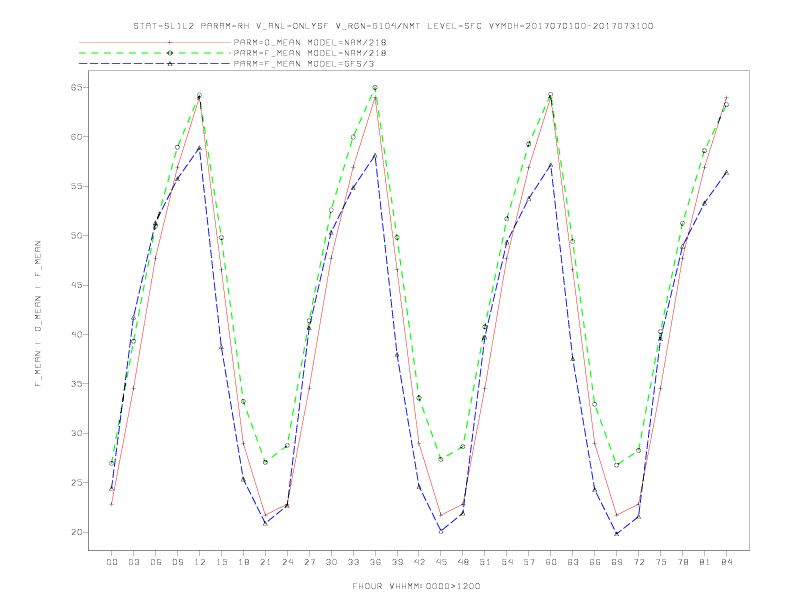Click y-axis tick value 45
The height and width of the screenshot is (612, 792).
pyautogui.click(x=76, y=285)
